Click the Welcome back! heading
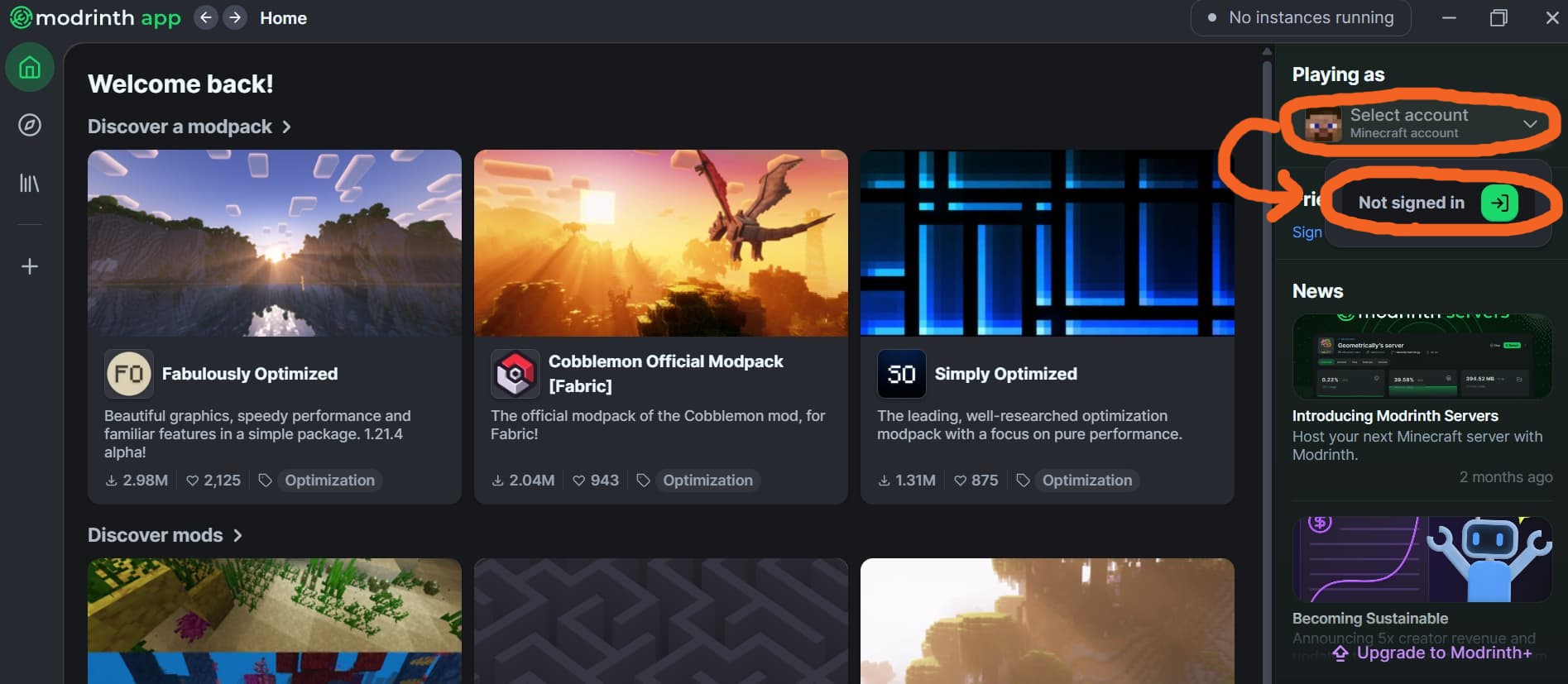The height and width of the screenshot is (684, 1568). pos(180,84)
